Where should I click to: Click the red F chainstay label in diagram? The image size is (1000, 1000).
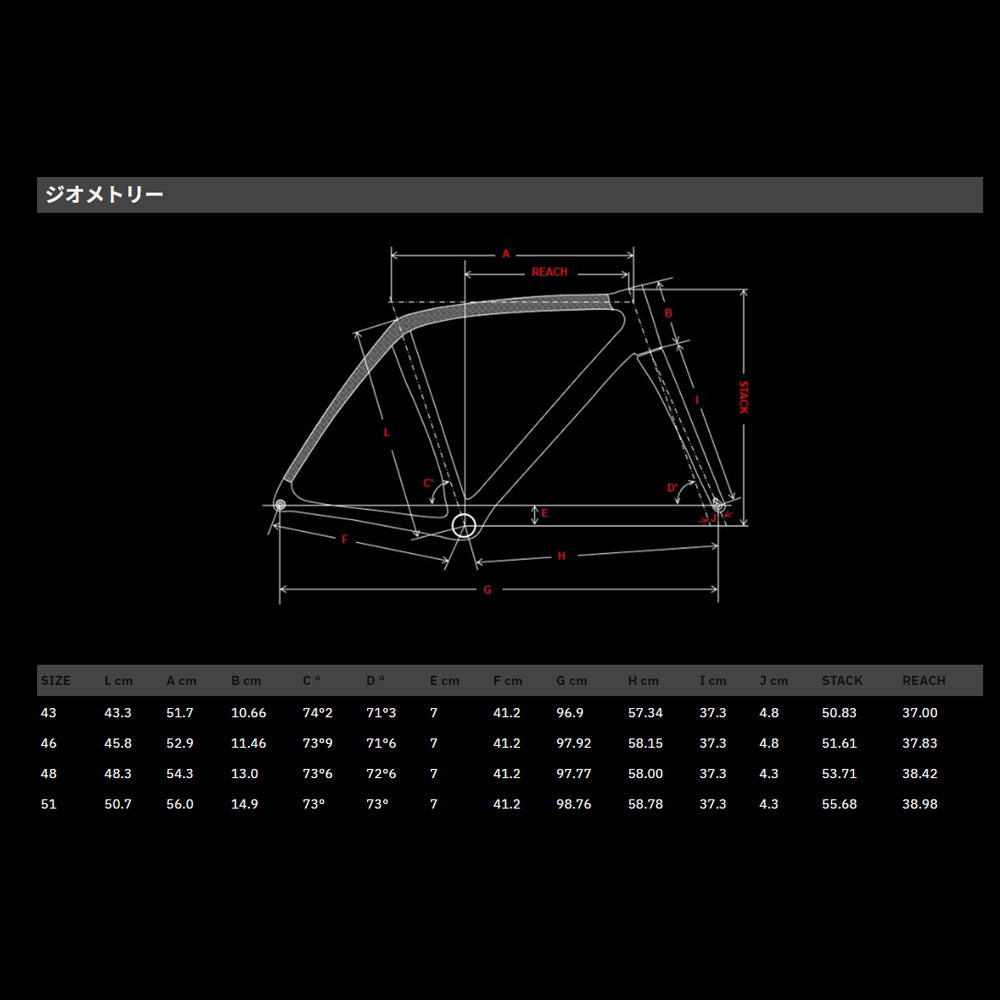tap(344, 540)
